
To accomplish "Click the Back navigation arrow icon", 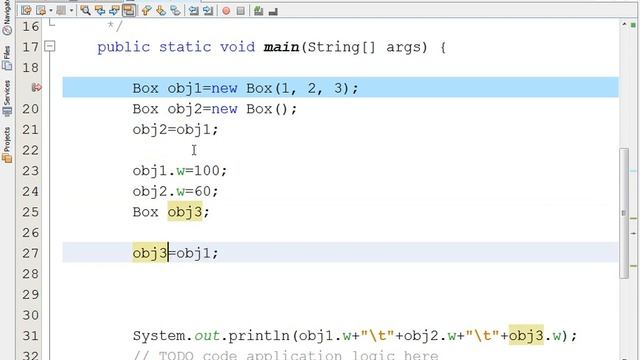I will 41,11.
